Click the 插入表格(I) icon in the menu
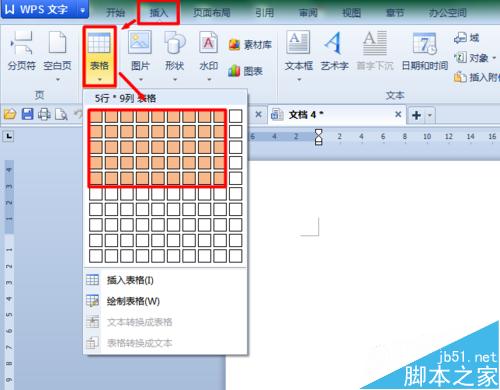The width and height of the screenshot is (500, 390). click(x=92, y=280)
